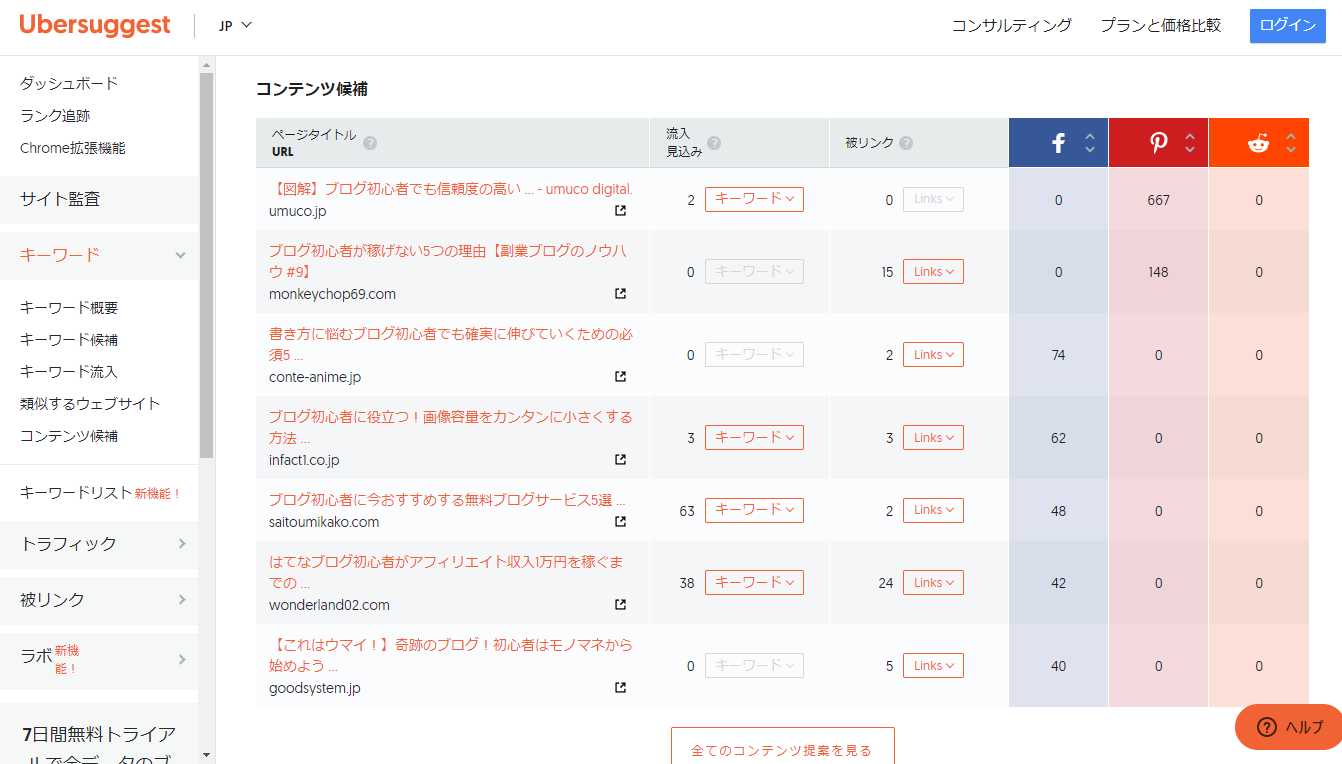Open external link icon for umuco.jp
Image resolution: width=1342 pixels, height=764 pixels.
[620, 211]
